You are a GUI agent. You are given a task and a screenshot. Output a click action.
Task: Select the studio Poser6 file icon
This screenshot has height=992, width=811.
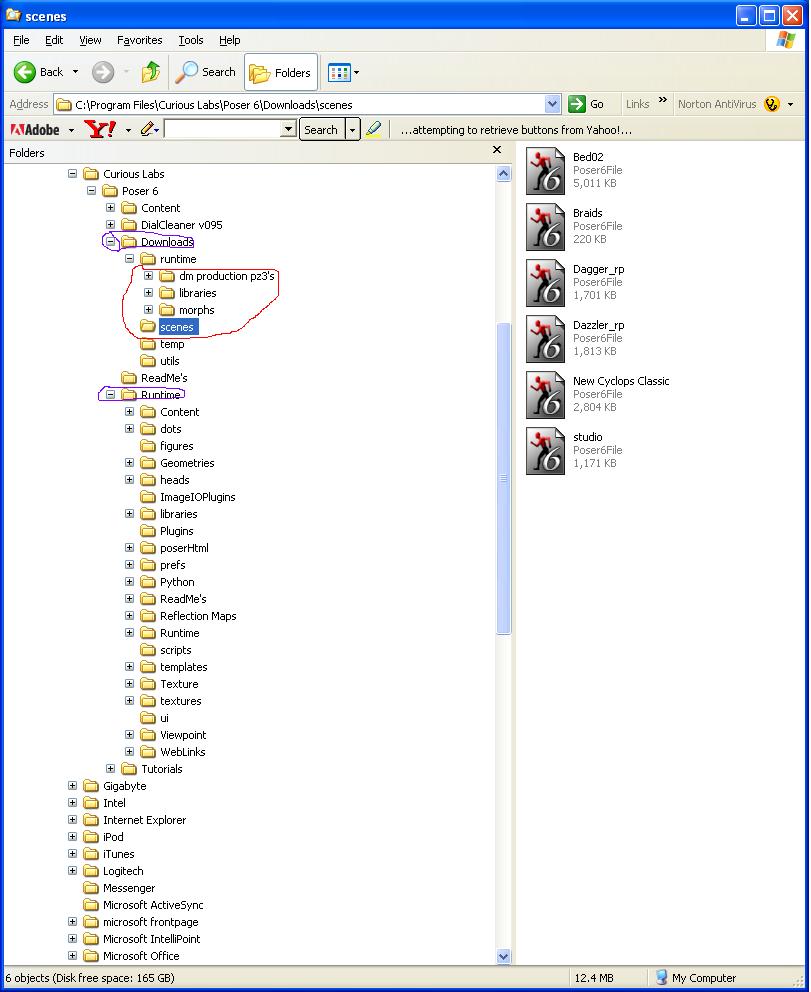coord(545,451)
